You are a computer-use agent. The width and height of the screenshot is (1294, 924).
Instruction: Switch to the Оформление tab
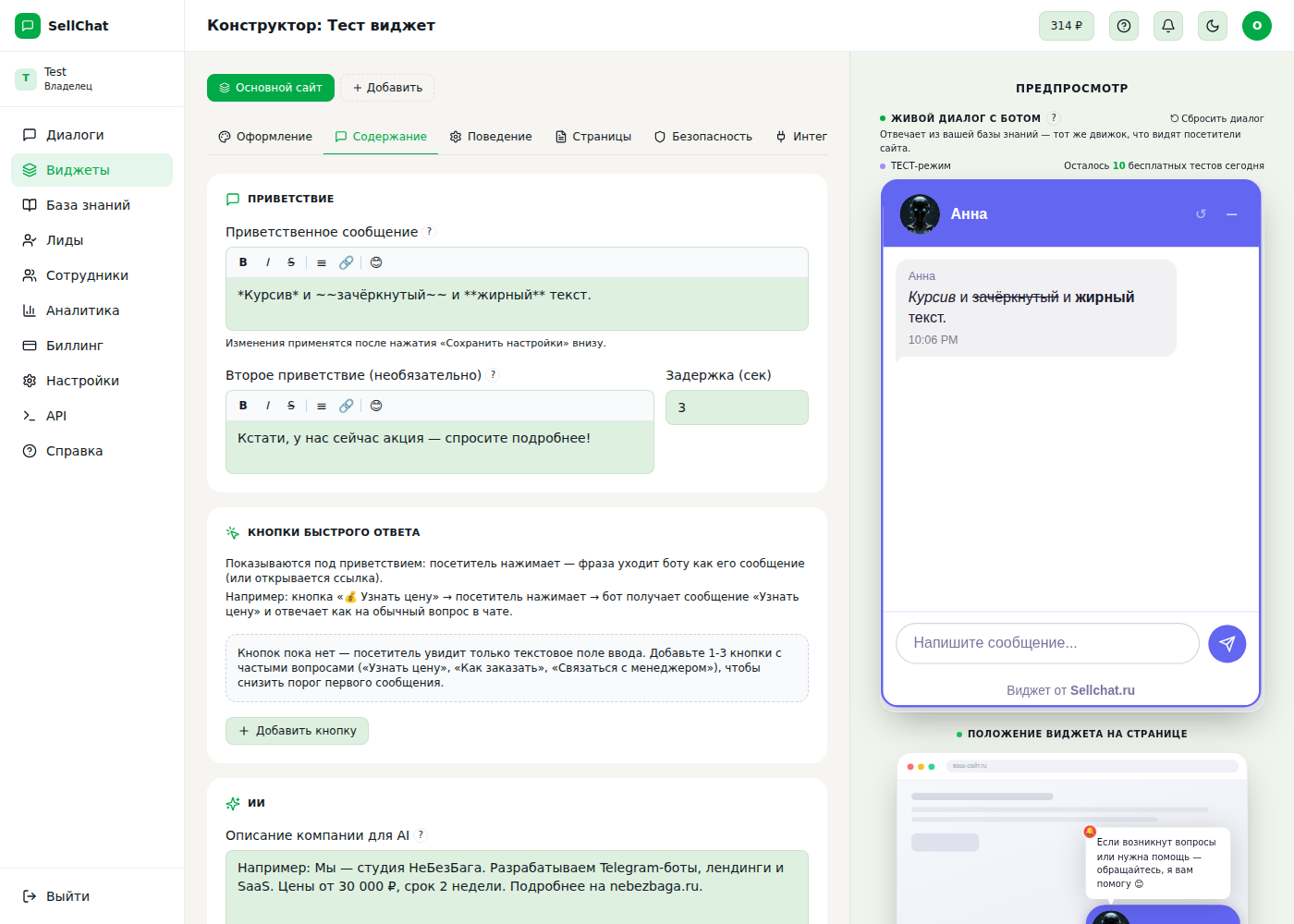[265, 137]
